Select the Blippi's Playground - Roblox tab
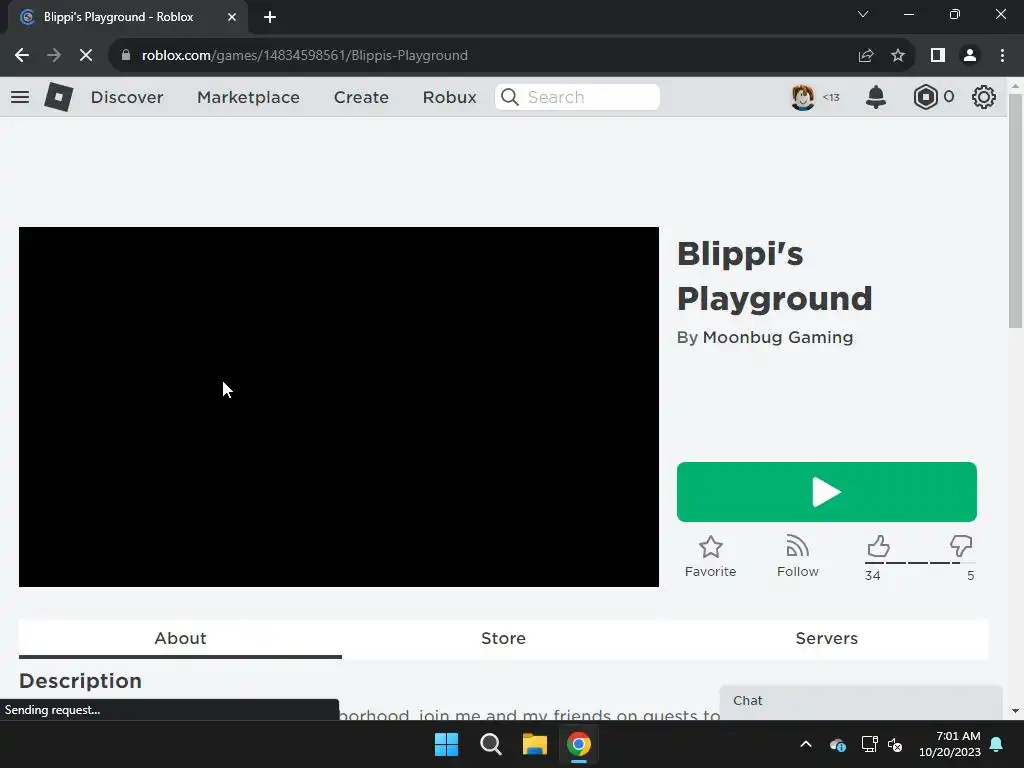1024x768 pixels. pyautogui.click(x=128, y=17)
